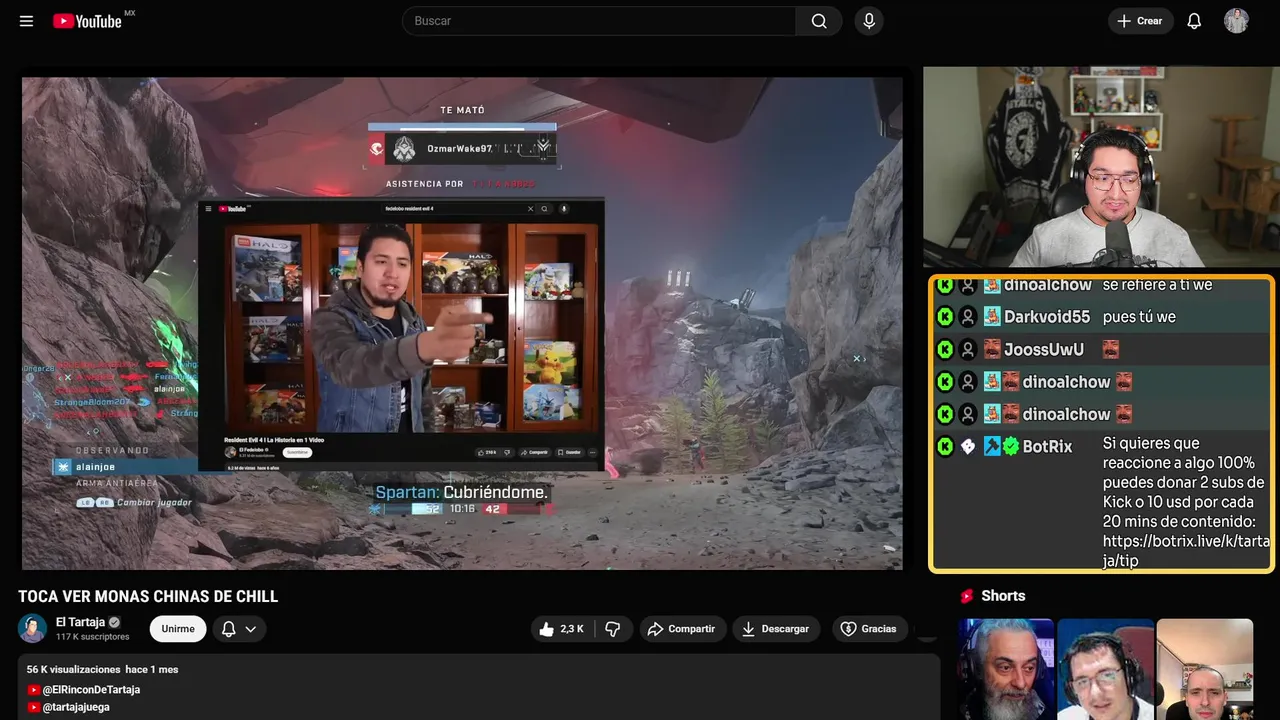
Task: Click '56 K visualizaciones hace 1 mes' text
Action: tap(102, 669)
